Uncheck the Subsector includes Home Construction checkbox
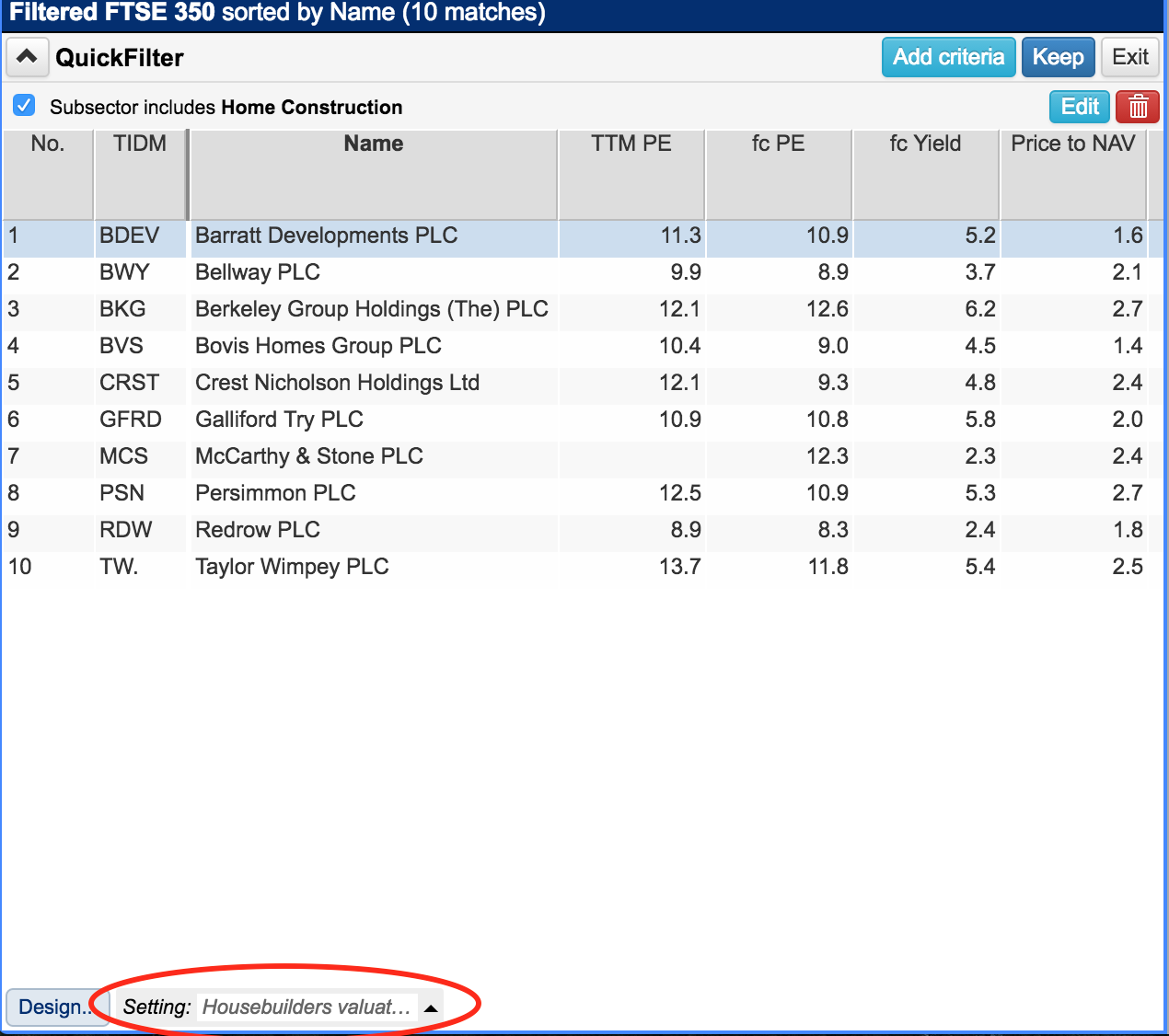The image size is (1169, 1036). 24,106
